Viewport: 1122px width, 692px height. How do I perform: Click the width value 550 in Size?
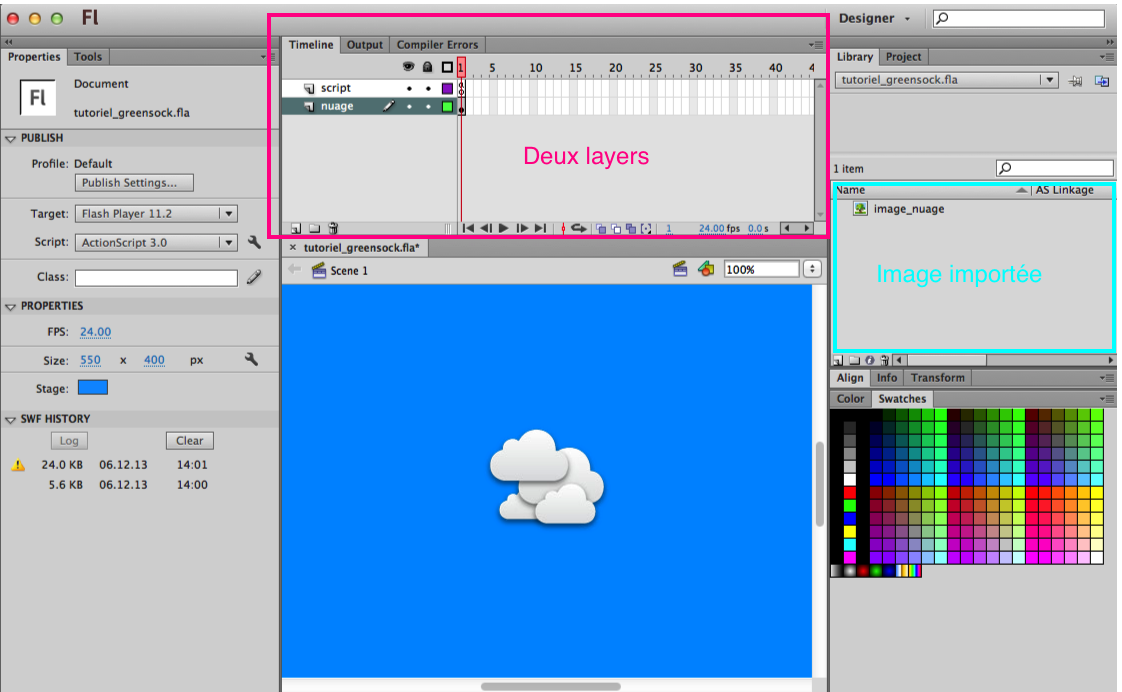point(90,360)
